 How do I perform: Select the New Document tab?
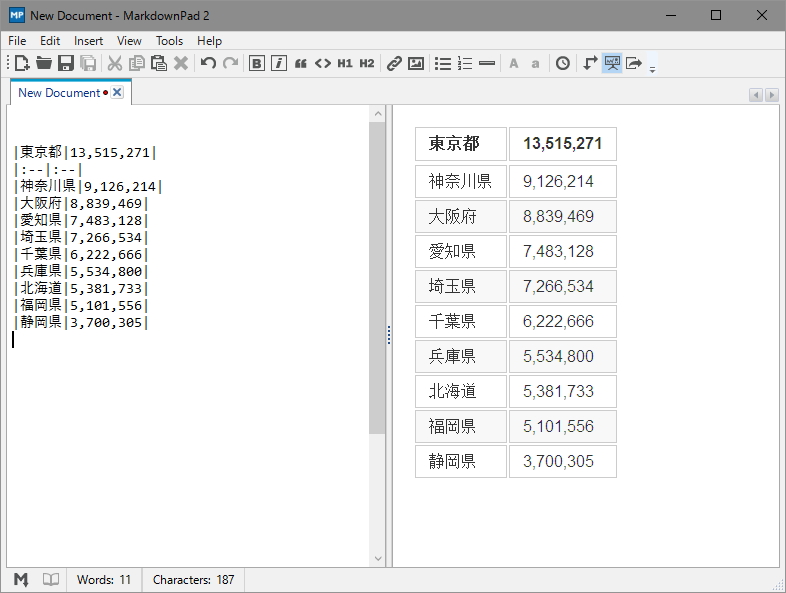click(59, 93)
